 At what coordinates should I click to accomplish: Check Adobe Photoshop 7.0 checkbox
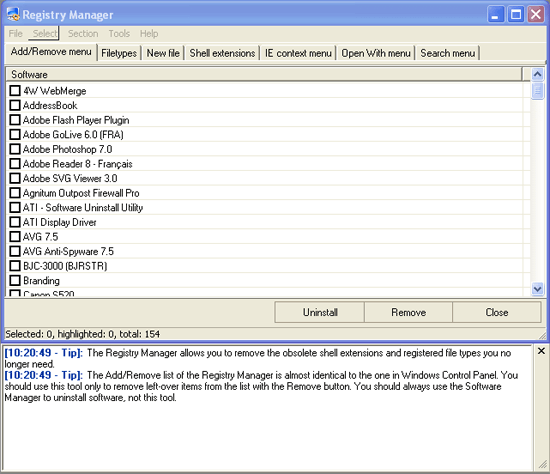[x=15, y=149]
